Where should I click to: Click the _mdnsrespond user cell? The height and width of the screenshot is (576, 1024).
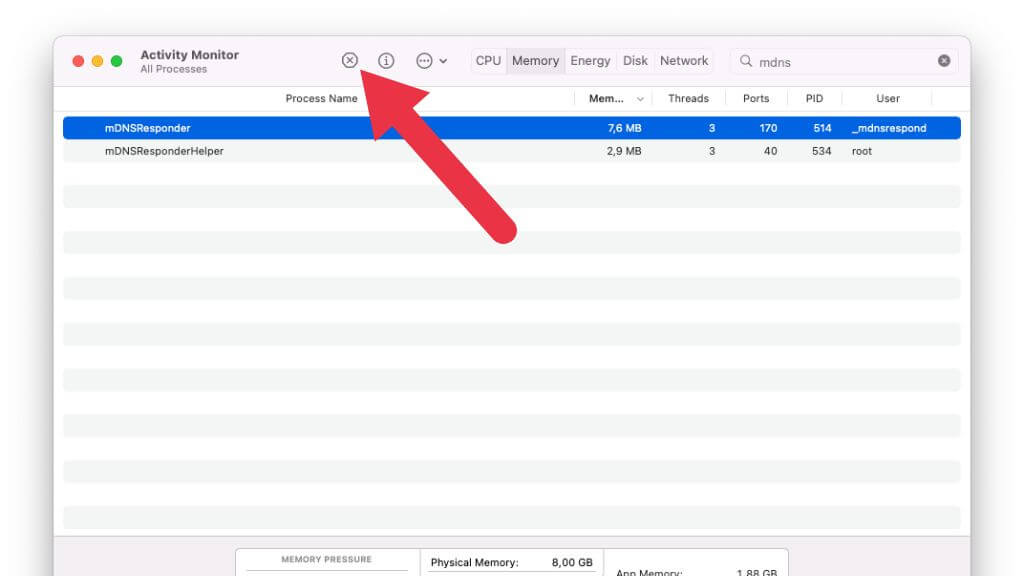click(889, 128)
